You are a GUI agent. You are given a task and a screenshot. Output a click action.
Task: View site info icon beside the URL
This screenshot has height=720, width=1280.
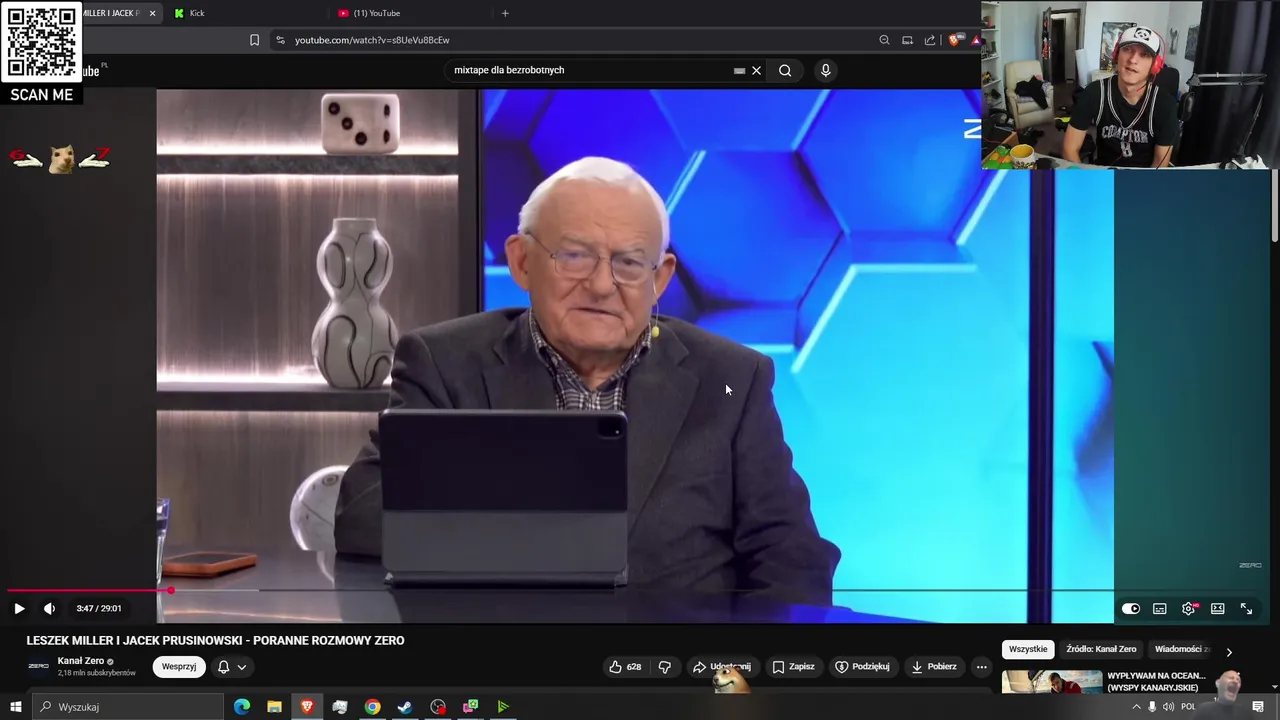280,40
